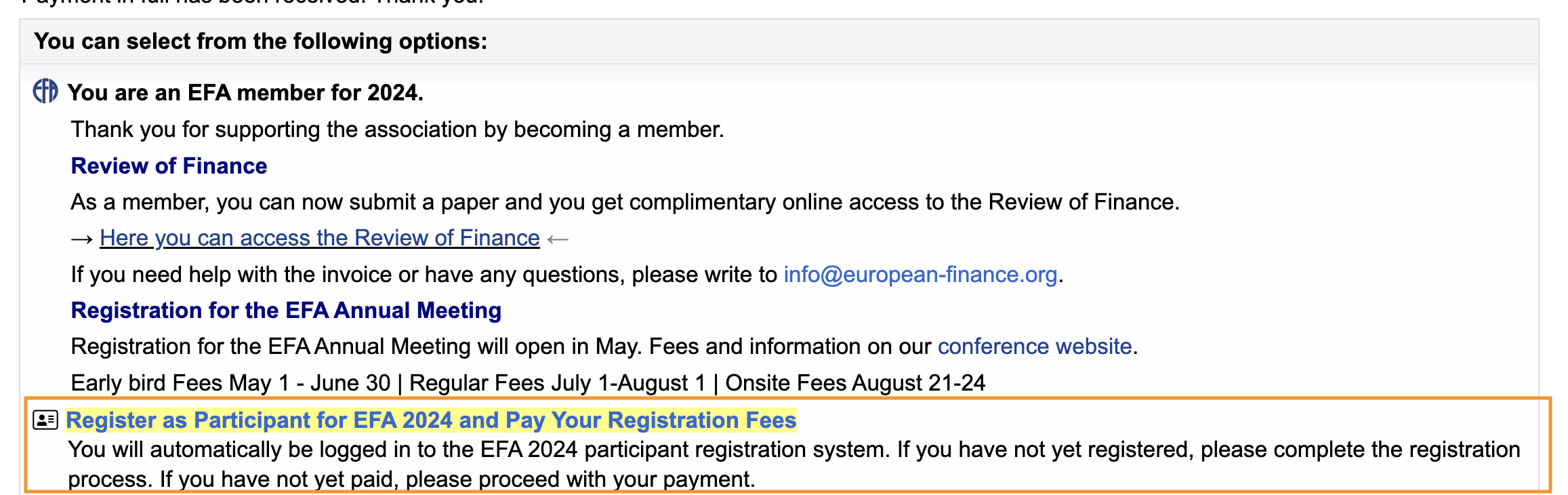Open the conference website link
Screen dimensions: 1568x495
point(1034,346)
